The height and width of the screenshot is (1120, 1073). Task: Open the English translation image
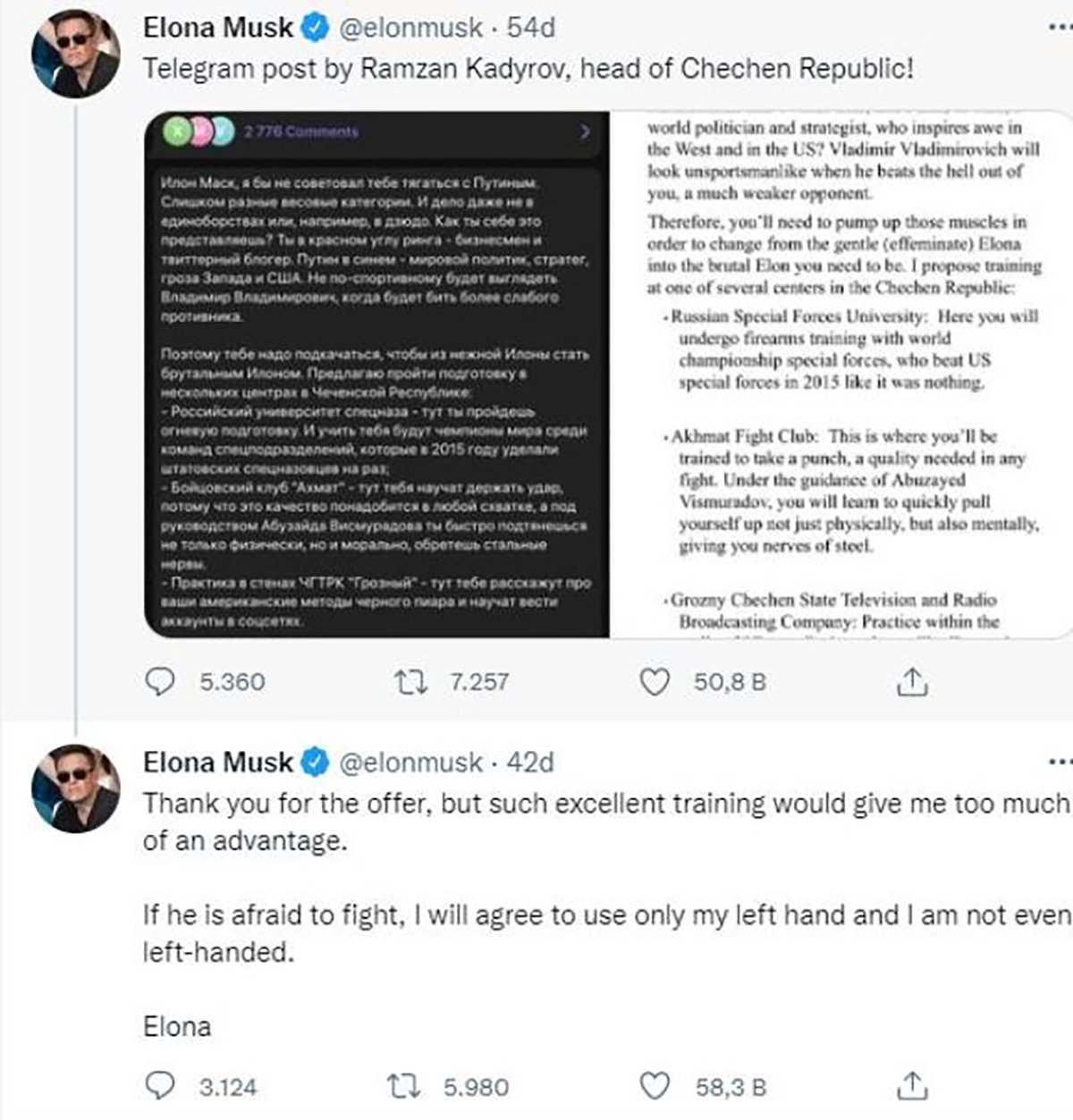[x=841, y=375]
